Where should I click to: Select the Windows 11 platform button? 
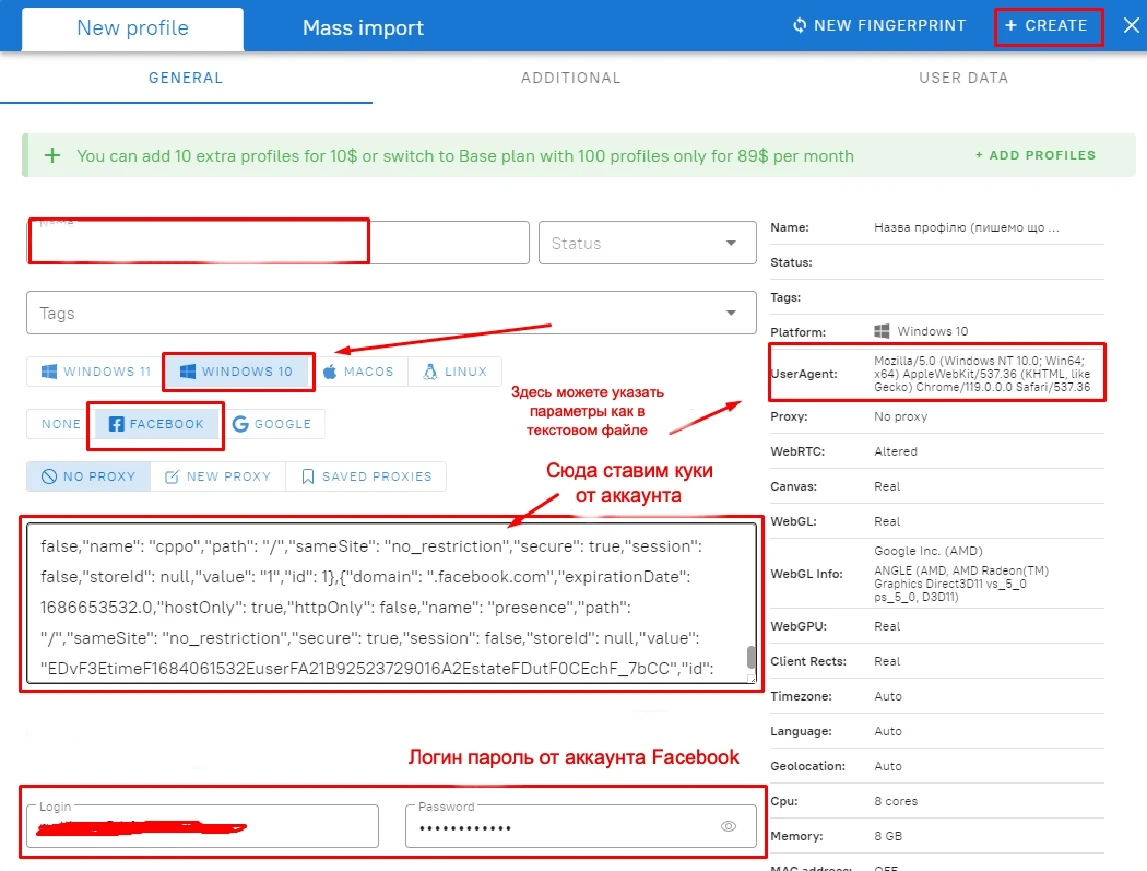coord(94,372)
